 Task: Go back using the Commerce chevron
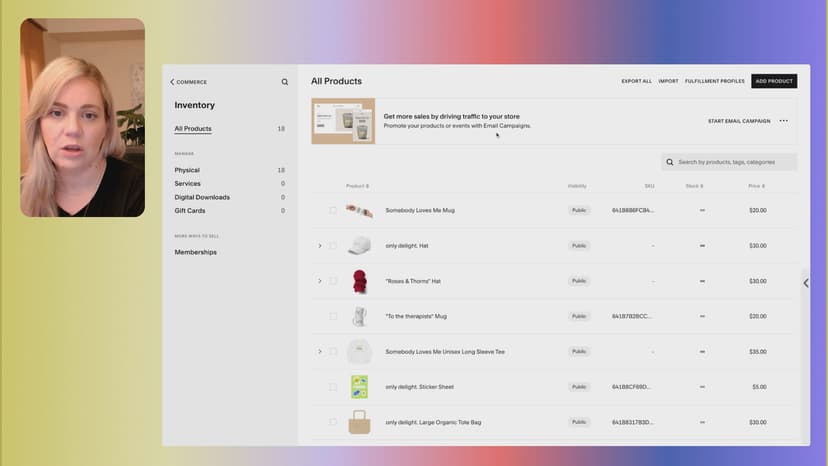click(x=172, y=82)
